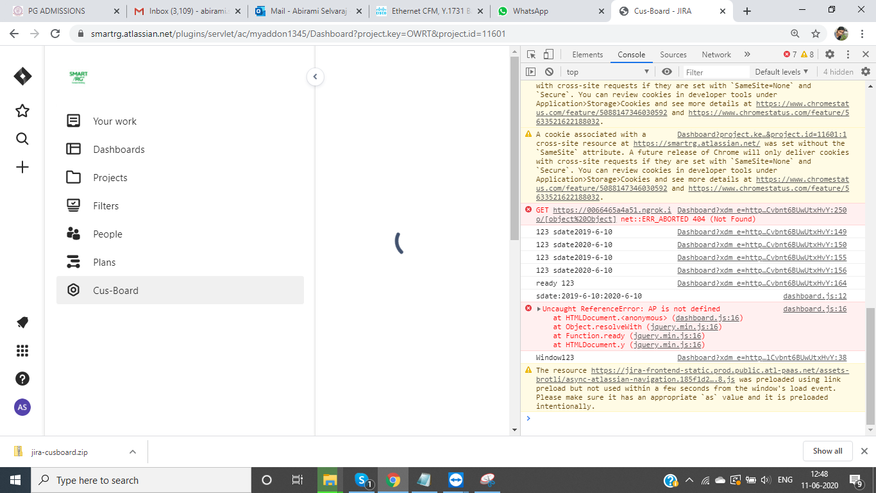Open the JavaScript context 'top' dropdown
Image resolution: width=876 pixels, height=493 pixels.
point(607,72)
